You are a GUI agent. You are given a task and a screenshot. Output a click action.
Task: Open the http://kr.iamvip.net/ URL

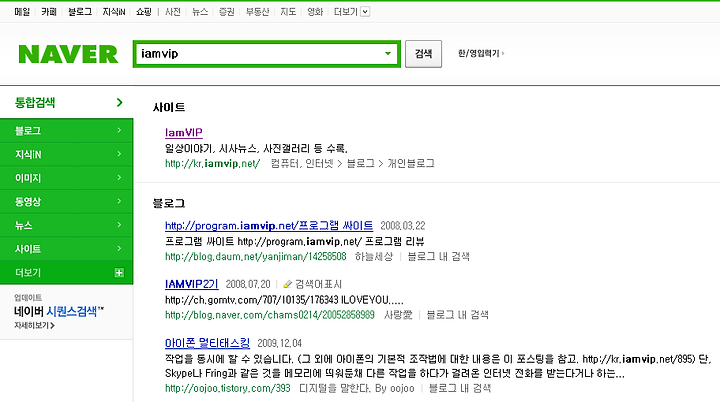pos(213,164)
